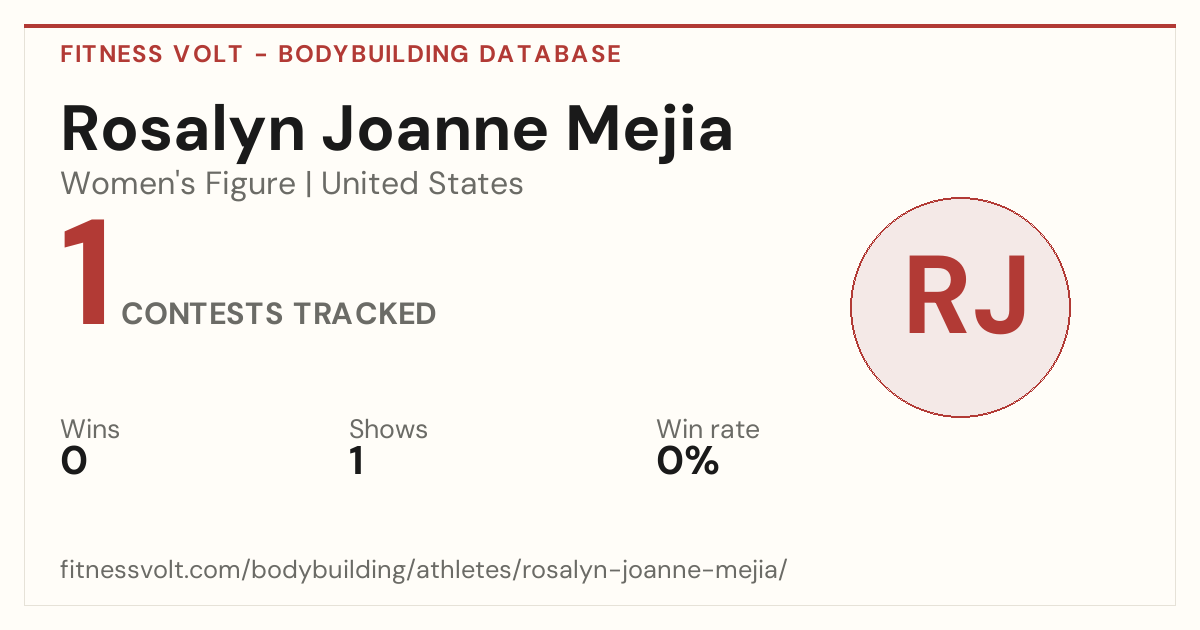Select the athlete name Rosalyn Joanne Mejia
1200x630 pixels.
pos(397,129)
